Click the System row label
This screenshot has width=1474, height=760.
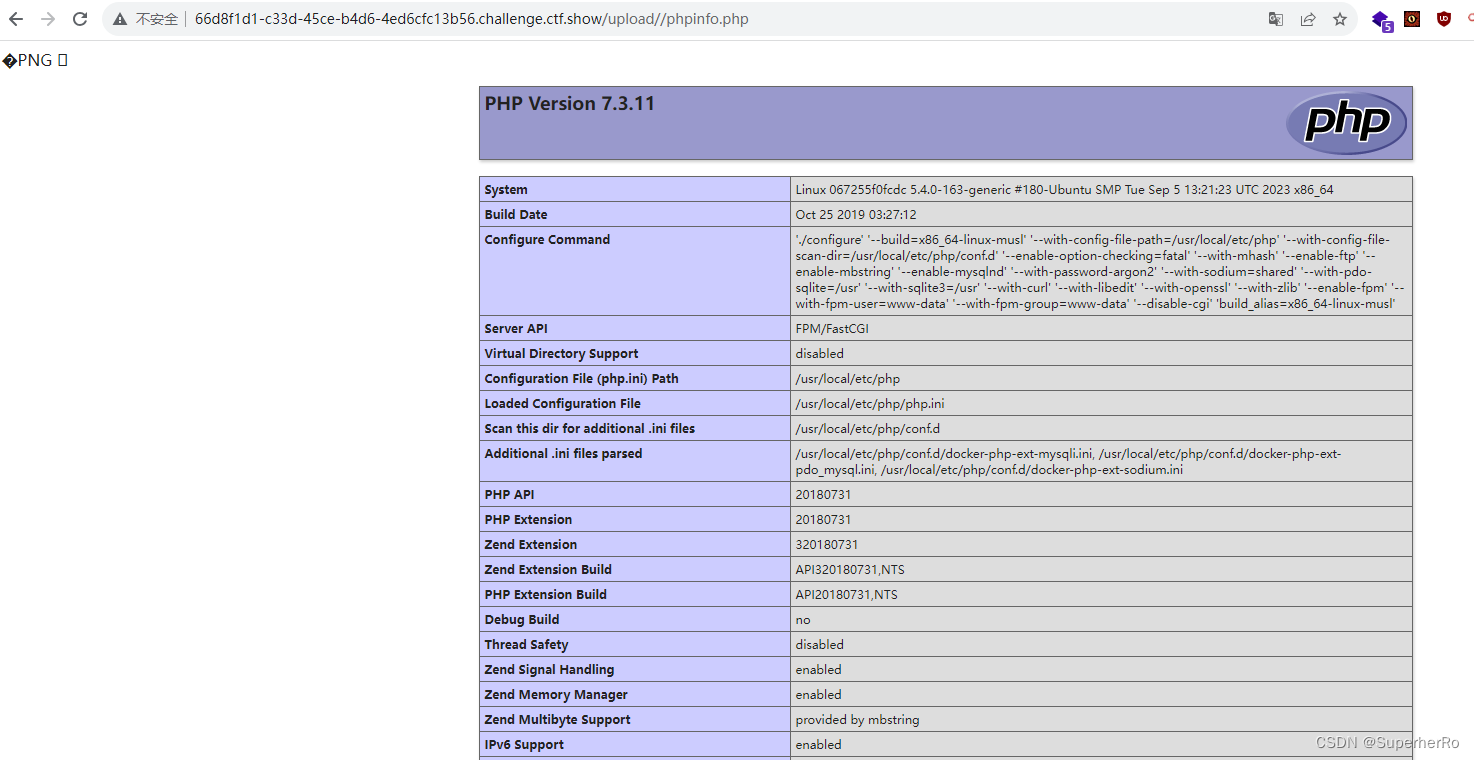point(506,190)
